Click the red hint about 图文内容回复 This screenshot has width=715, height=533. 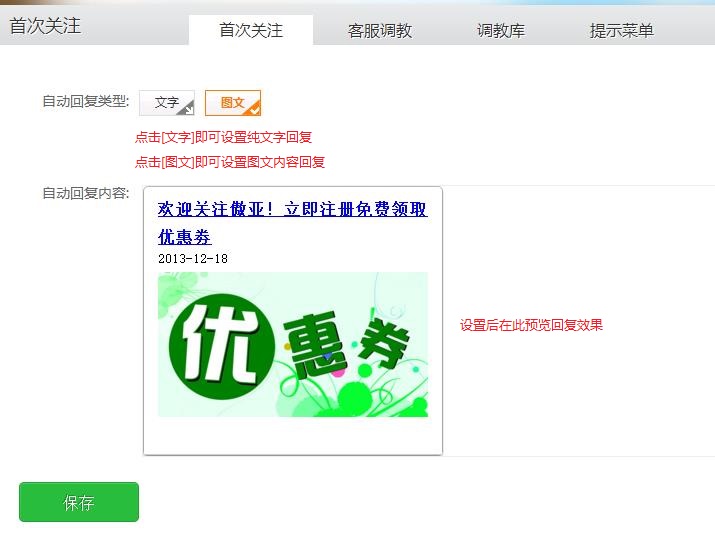[229, 162]
